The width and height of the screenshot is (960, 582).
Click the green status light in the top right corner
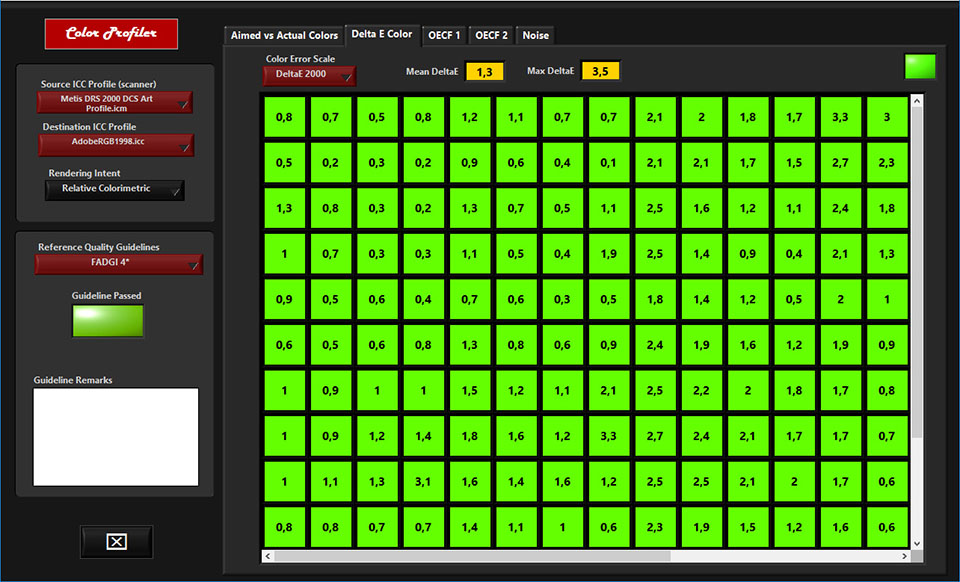pyautogui.click(x=920, y=67)
